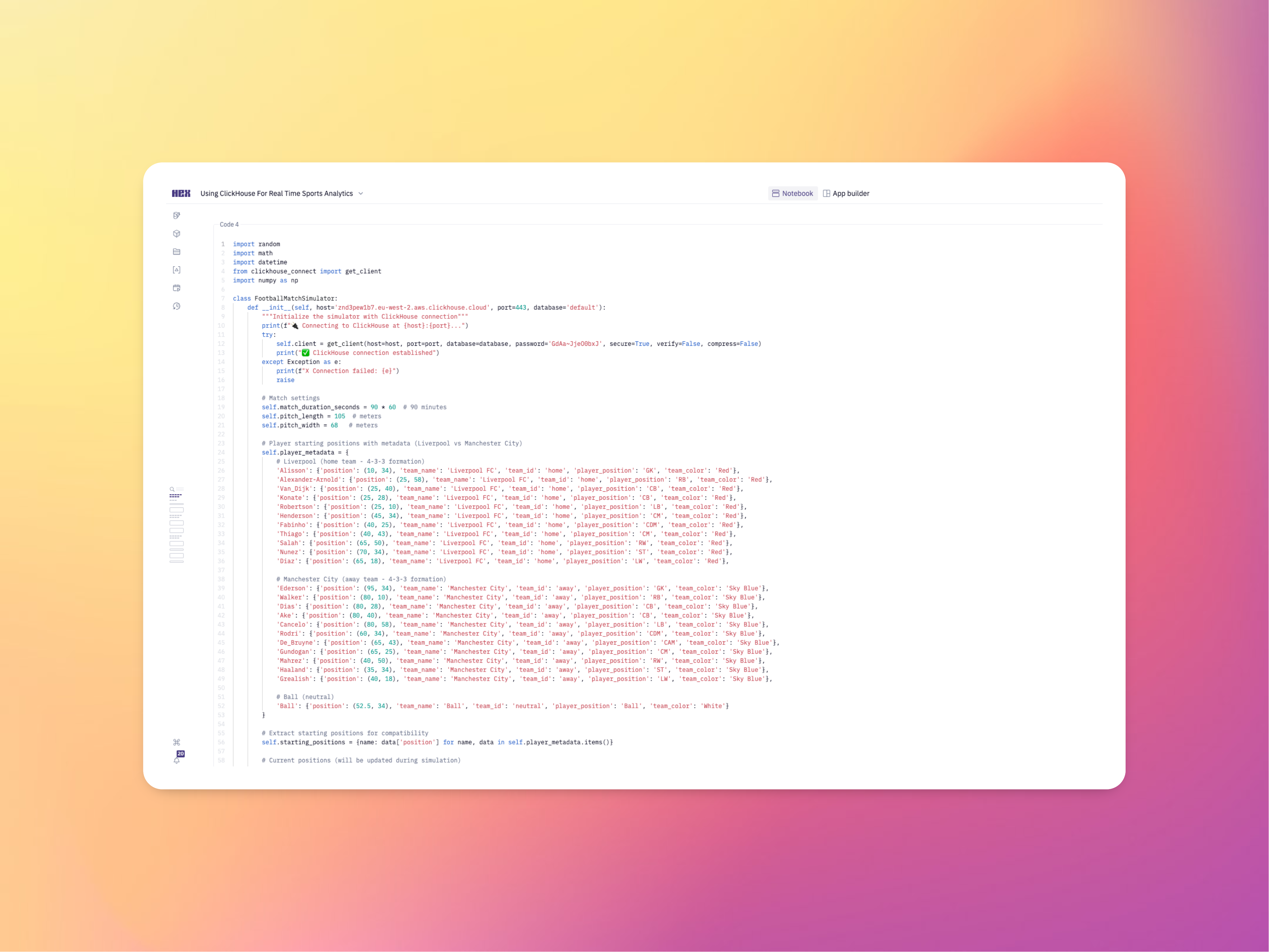Switch to the Notebook view

tap(793, 193)
